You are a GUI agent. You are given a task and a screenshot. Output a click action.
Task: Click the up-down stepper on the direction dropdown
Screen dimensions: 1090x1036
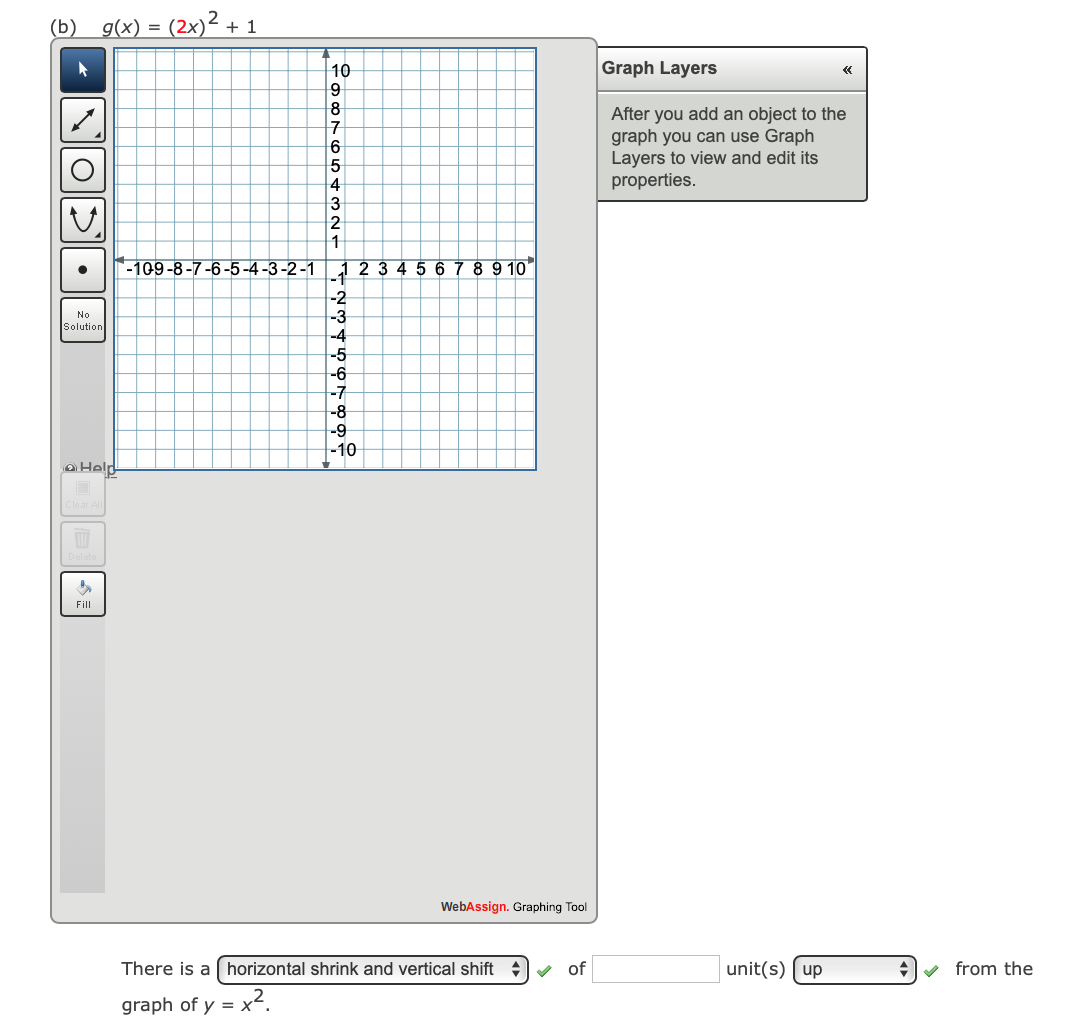point(904,969)
